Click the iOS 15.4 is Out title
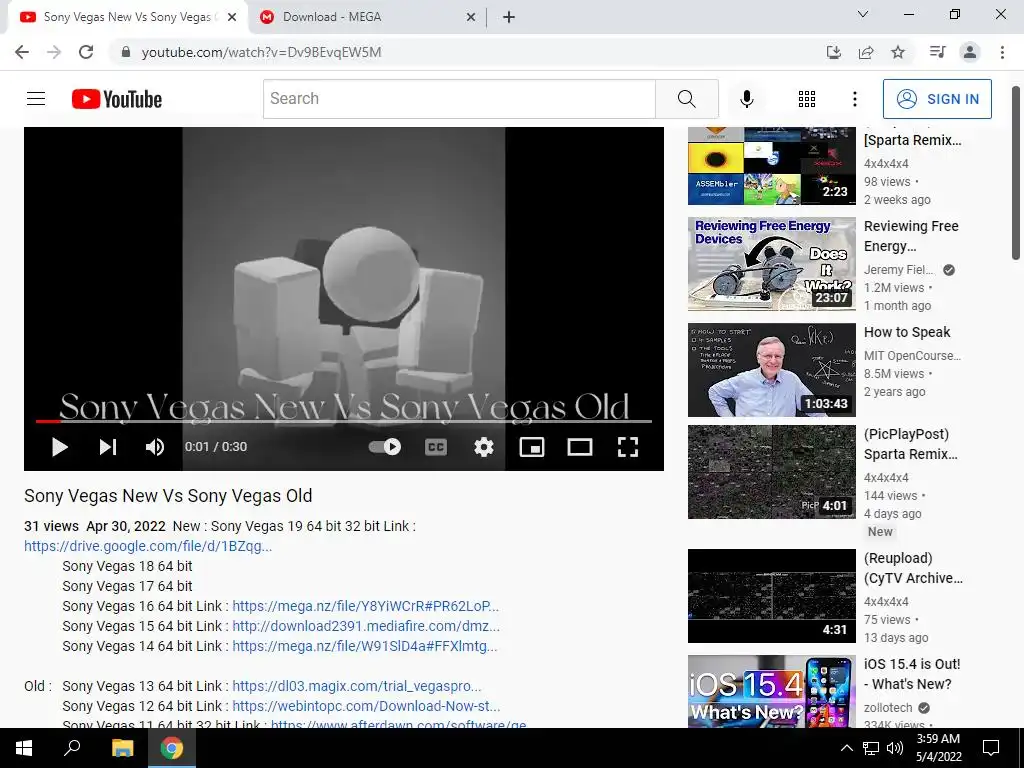The image size is (1024, 768). 912,674
